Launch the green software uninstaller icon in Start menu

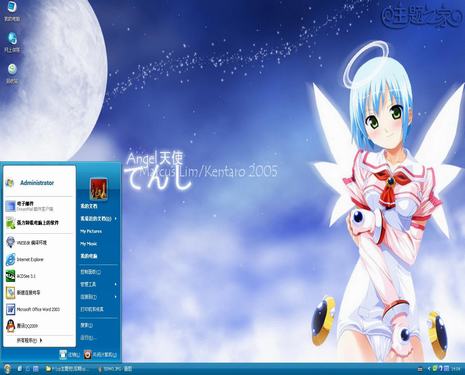[10, 223]
